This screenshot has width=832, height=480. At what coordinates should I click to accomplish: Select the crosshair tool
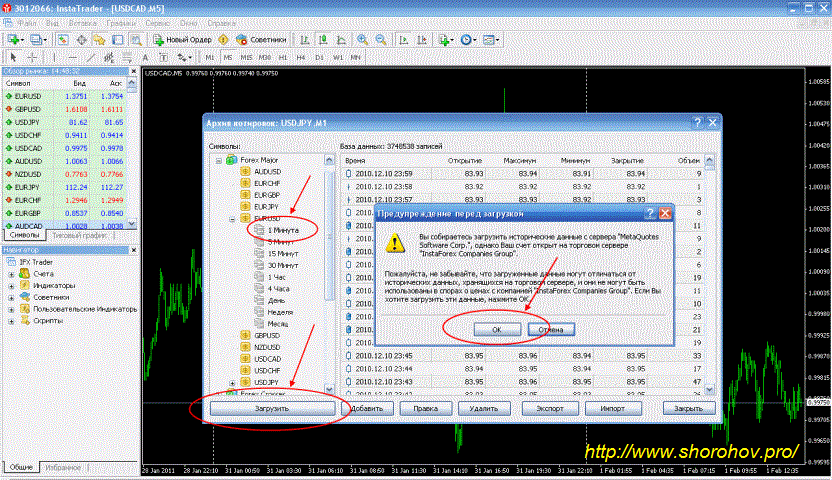tap(32, 57)
